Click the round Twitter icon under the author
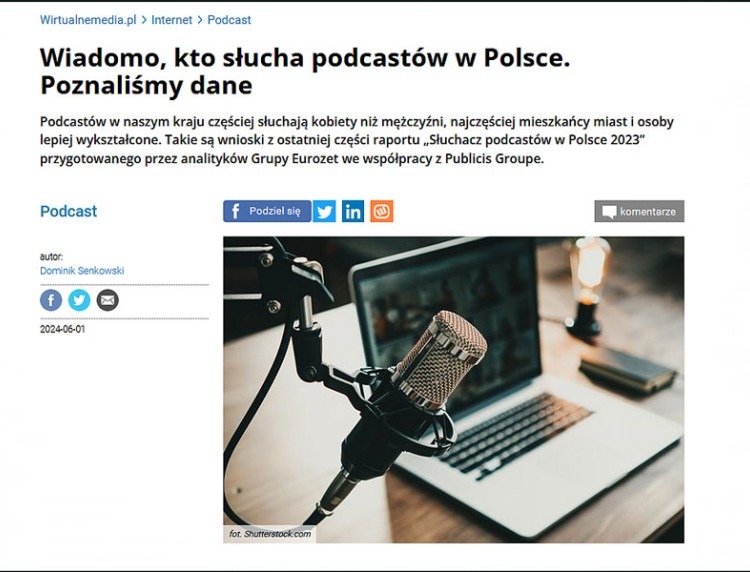The width and height of the screenshot is (750, 572). (79, 300)
